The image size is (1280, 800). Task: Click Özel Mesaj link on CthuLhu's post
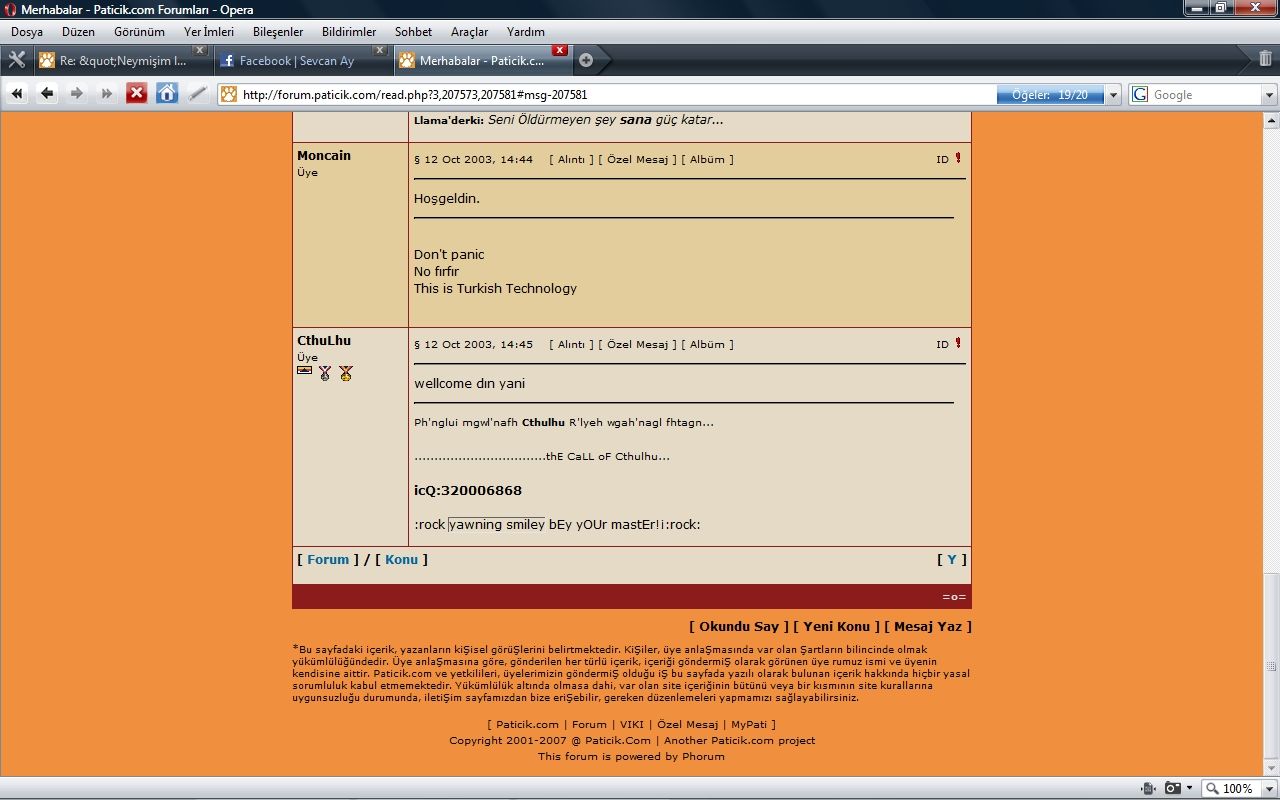pos(637,344)
